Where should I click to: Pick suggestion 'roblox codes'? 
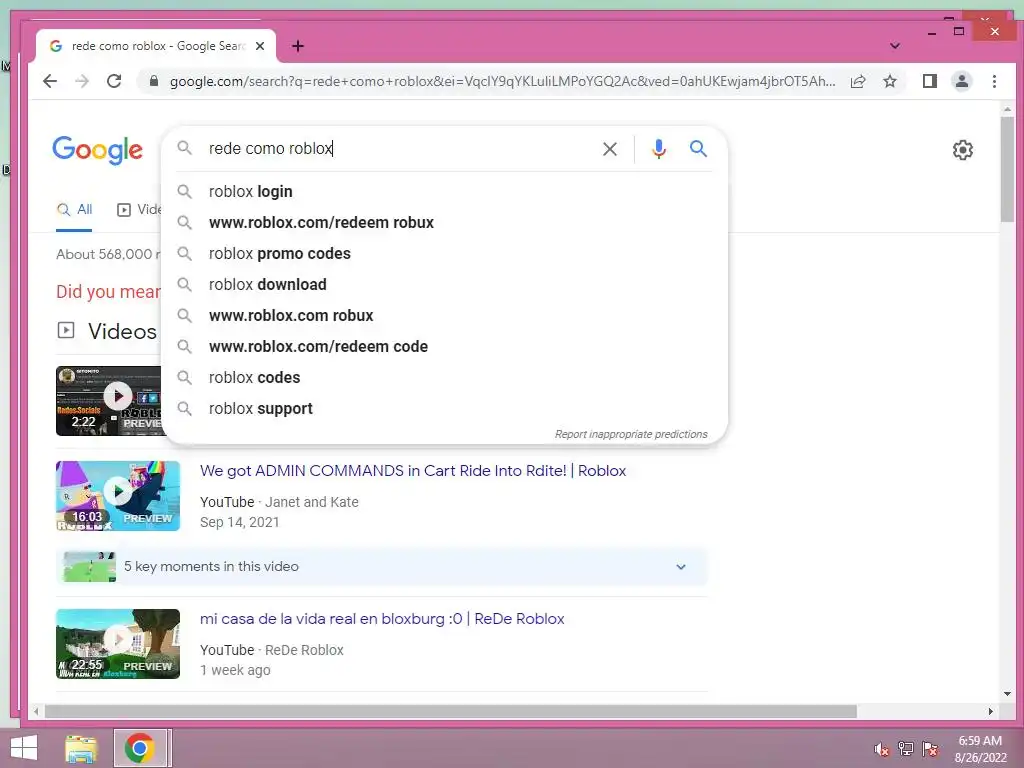pos(444,377)
